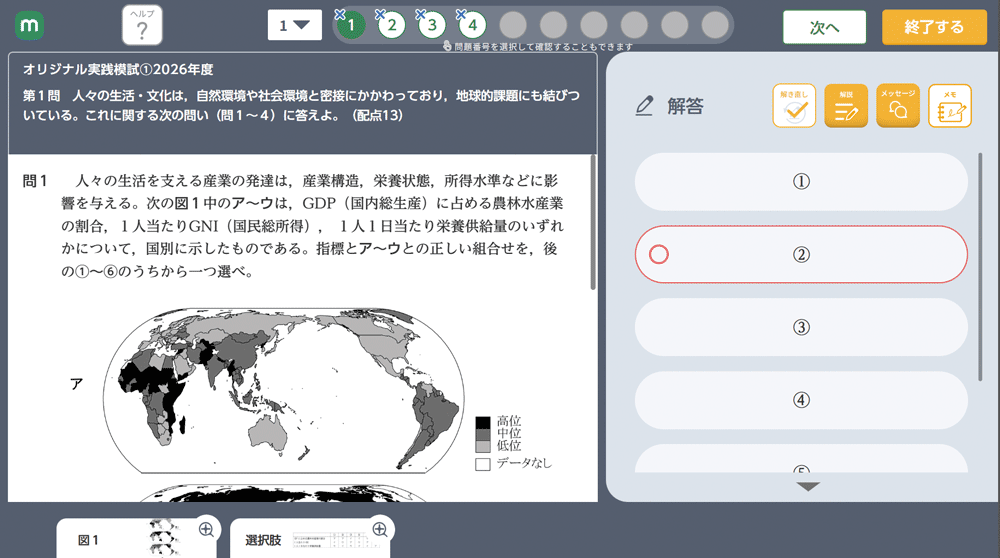Viewport: 1000px width, 558px height.
Task: Jump to question 4 circle
Action: [x=473, y=26]
